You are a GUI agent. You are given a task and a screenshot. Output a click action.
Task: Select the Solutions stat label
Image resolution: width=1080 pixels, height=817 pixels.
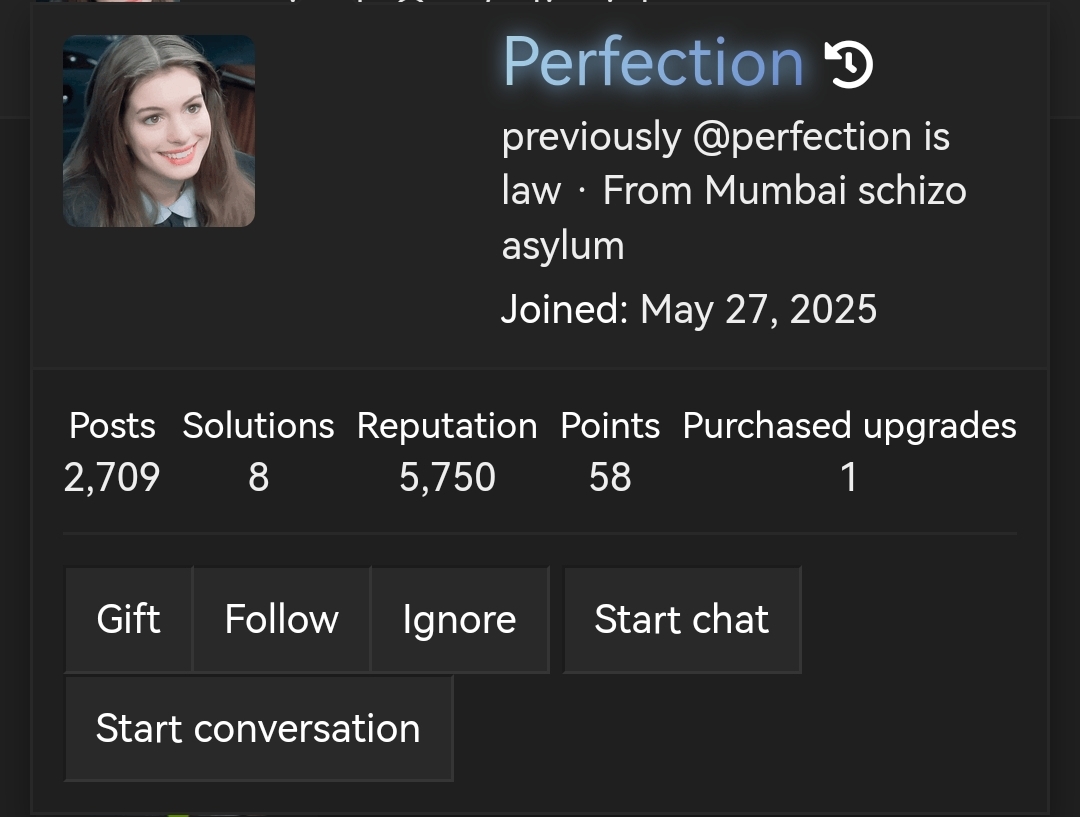click(x=258, y=425)
